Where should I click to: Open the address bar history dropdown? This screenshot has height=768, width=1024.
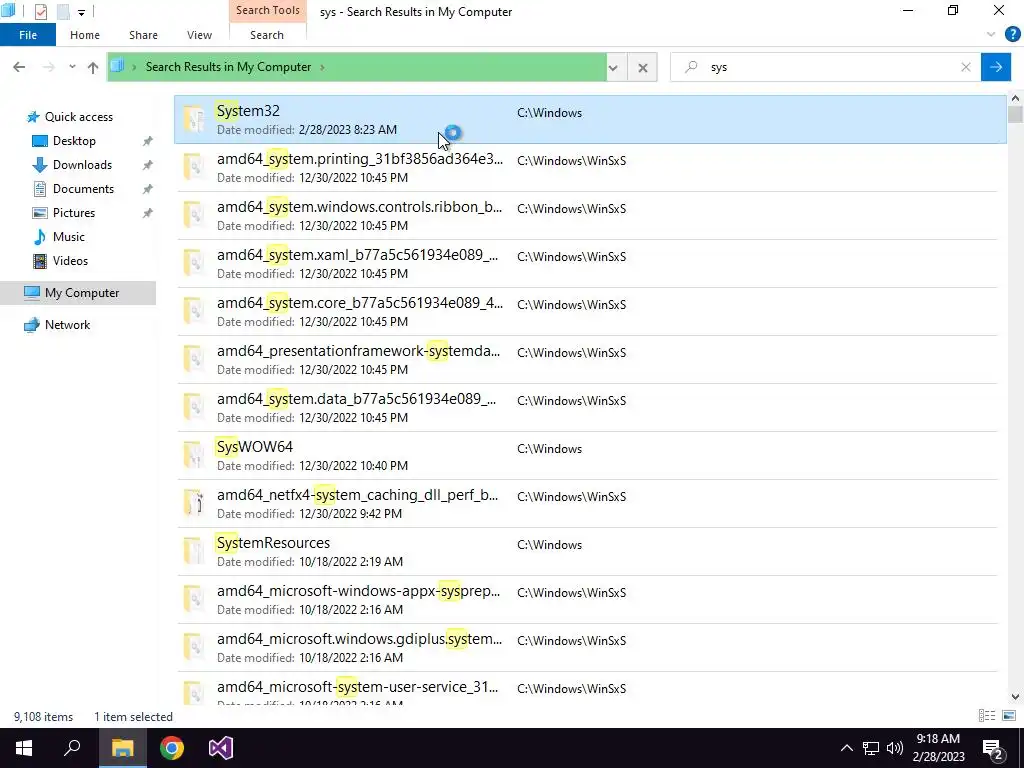(x=613, y=67)
